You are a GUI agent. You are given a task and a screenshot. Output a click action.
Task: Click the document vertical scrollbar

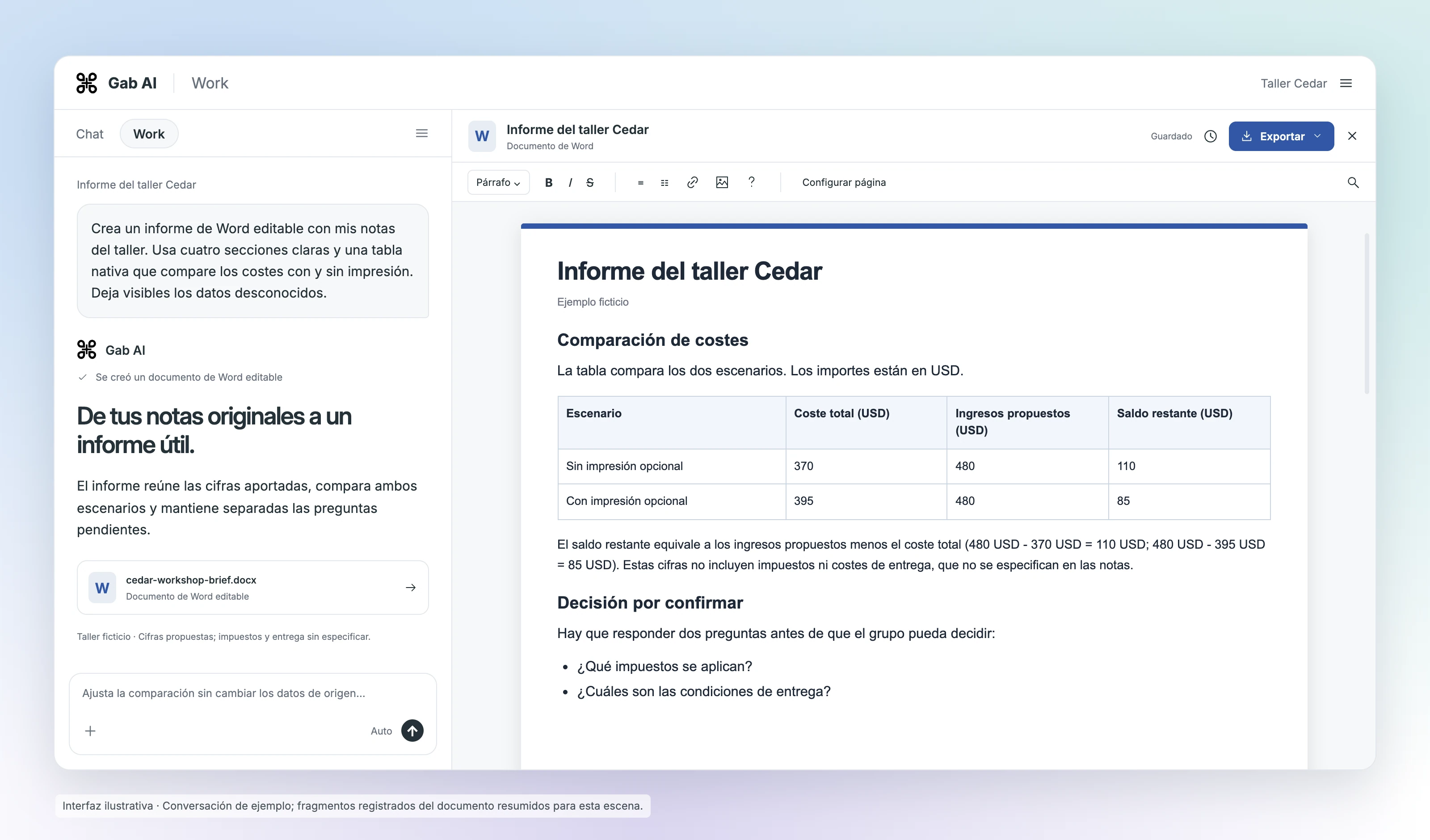1367,313
